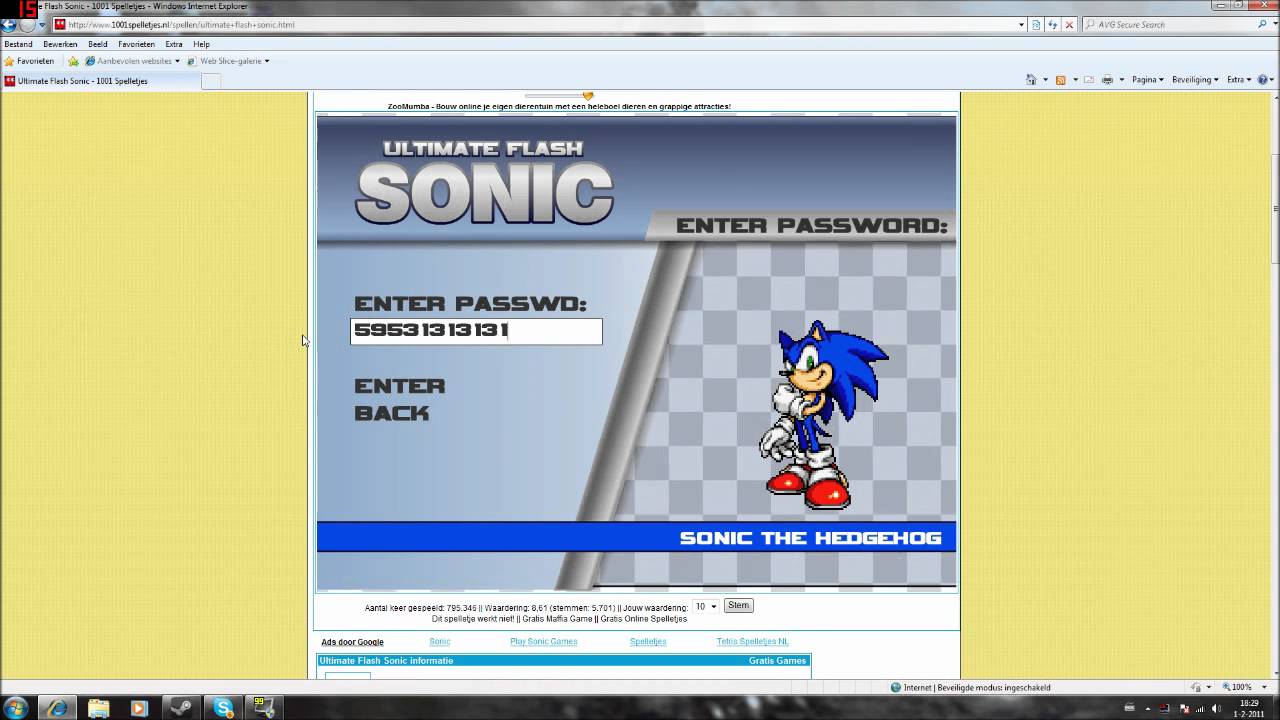Open the Extra dropdown in the command bar

[1238, 80]
